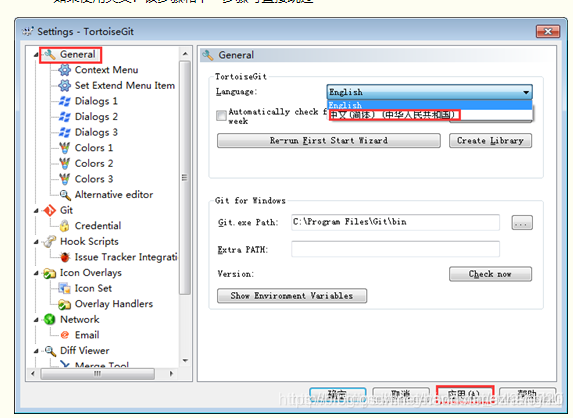Collapse the Icon Overlays tree node
Viewport: 573px width, 418px height.
(36, 273)
